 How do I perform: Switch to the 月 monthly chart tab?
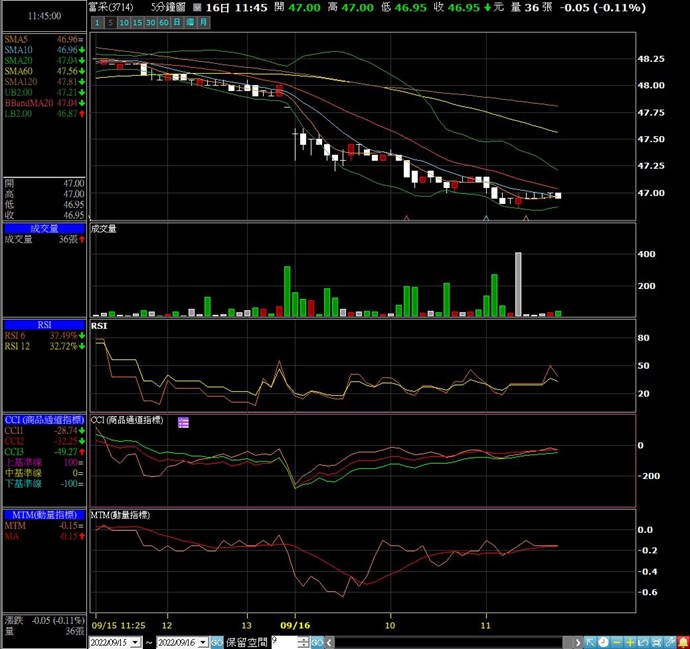pos(203,22)
